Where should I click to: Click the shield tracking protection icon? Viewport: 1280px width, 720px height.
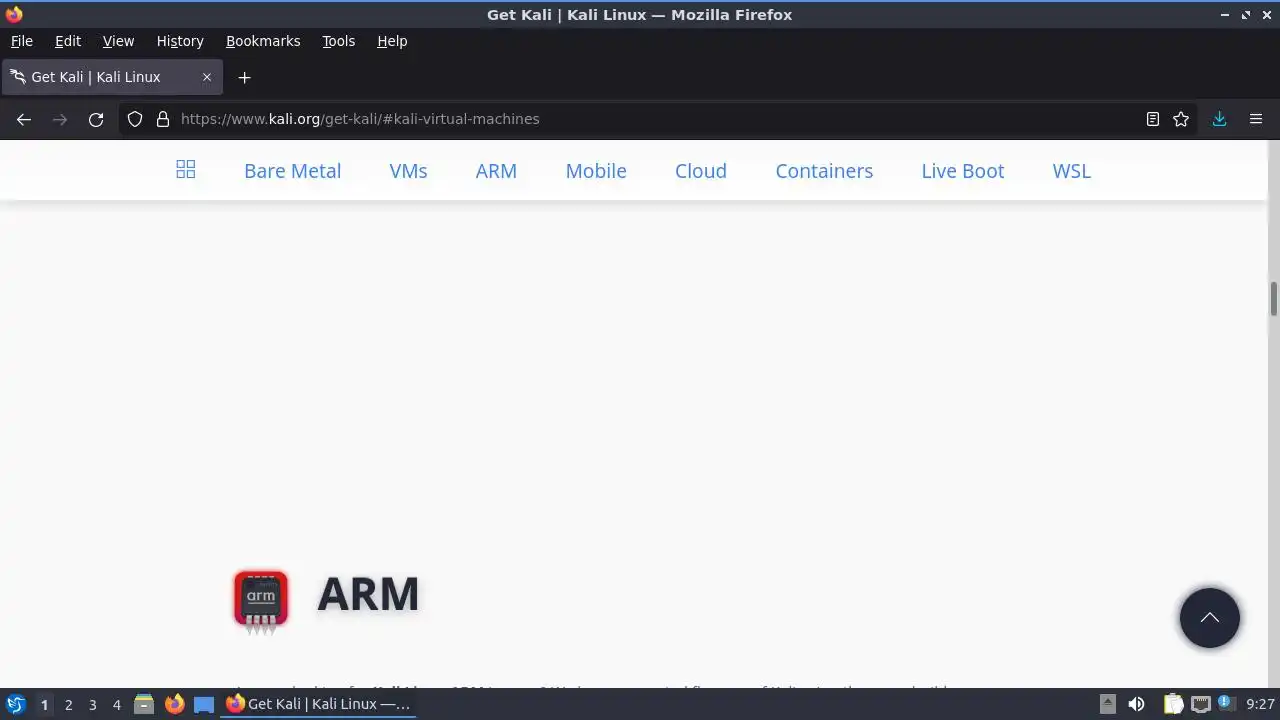(135, 119)
